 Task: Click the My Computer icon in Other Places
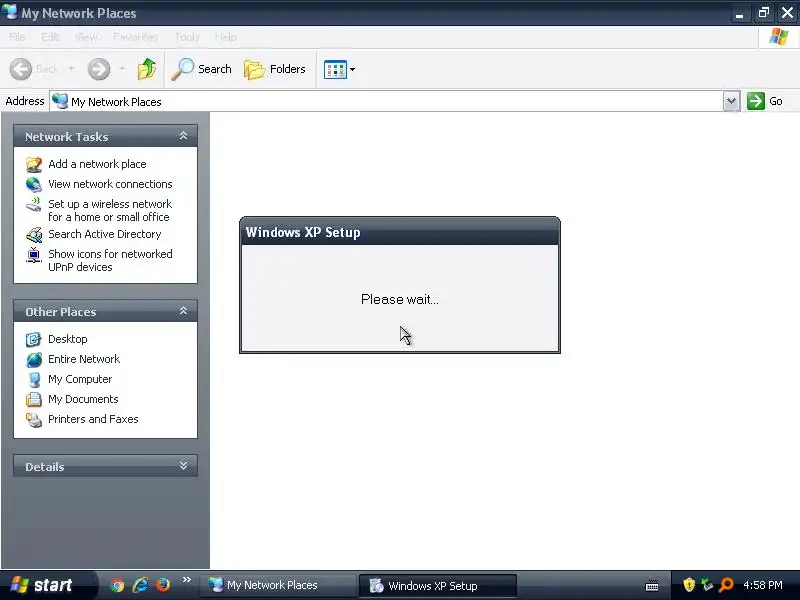34,380
